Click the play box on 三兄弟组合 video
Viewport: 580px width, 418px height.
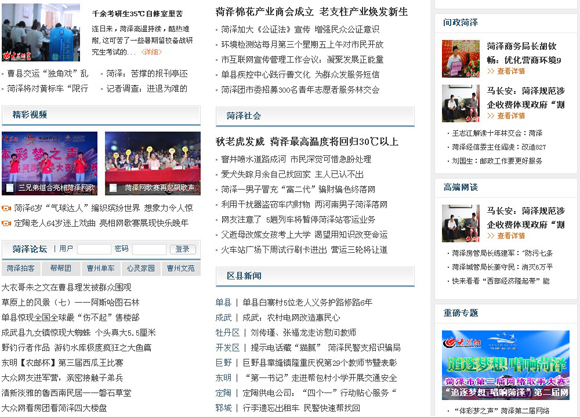pos(10,188)
